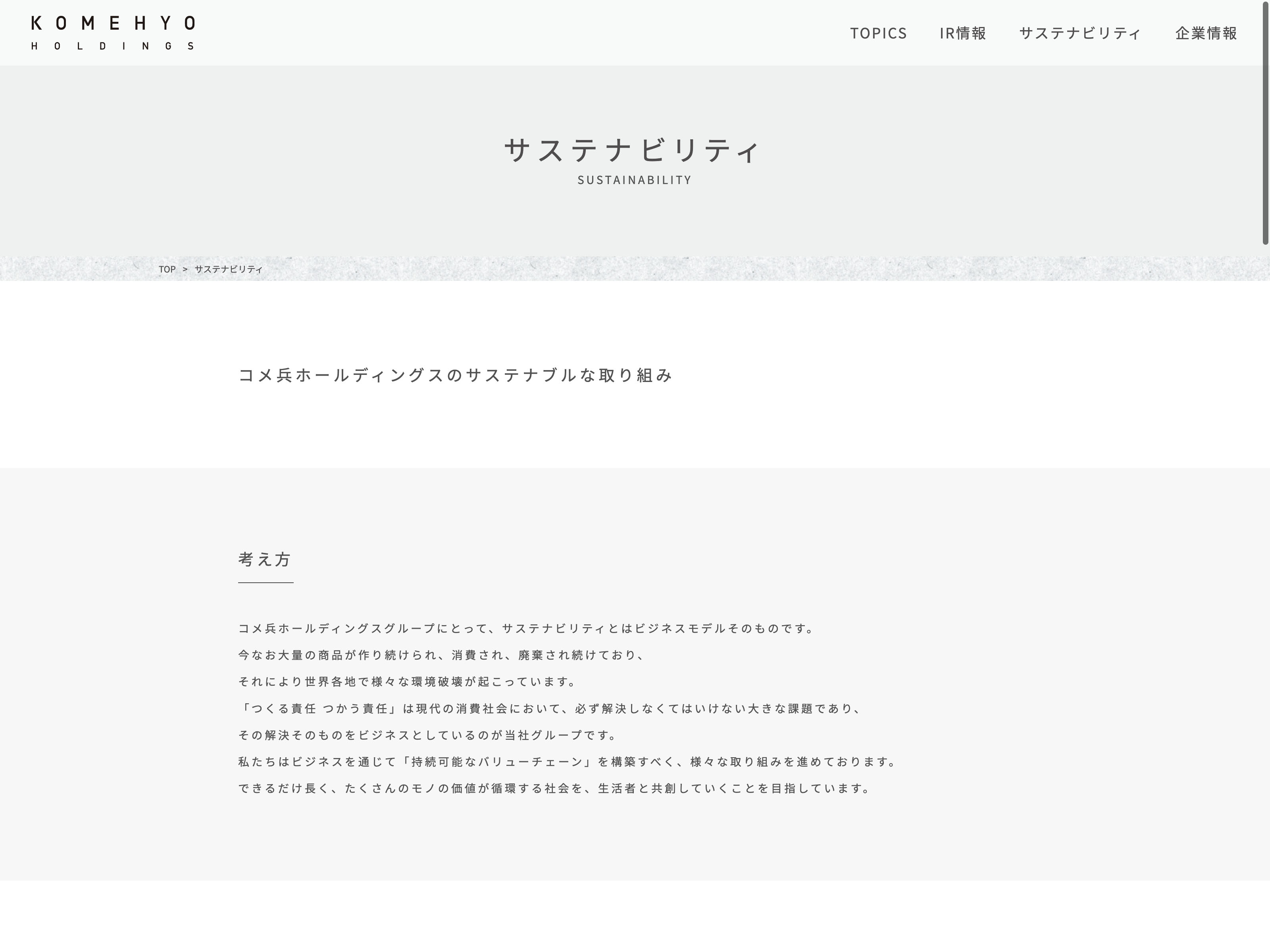Click the サステナビリティ breadcrumb item
This screenshot has width=1270, height=952.
(x=229, y=269)
